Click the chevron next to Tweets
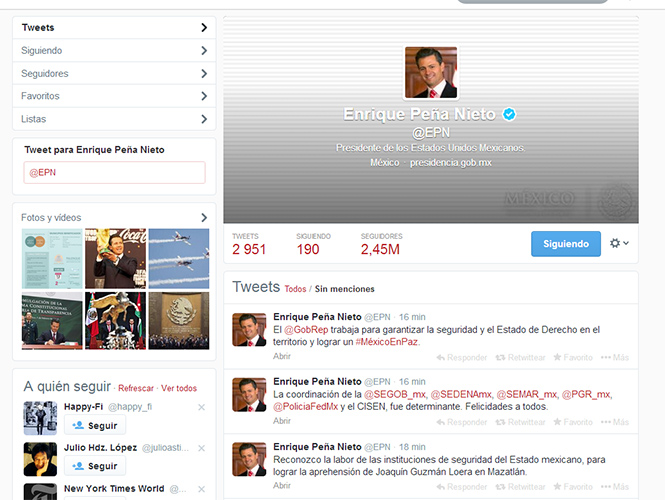This screenshot has width=665, height=500. tap(204, 28)
